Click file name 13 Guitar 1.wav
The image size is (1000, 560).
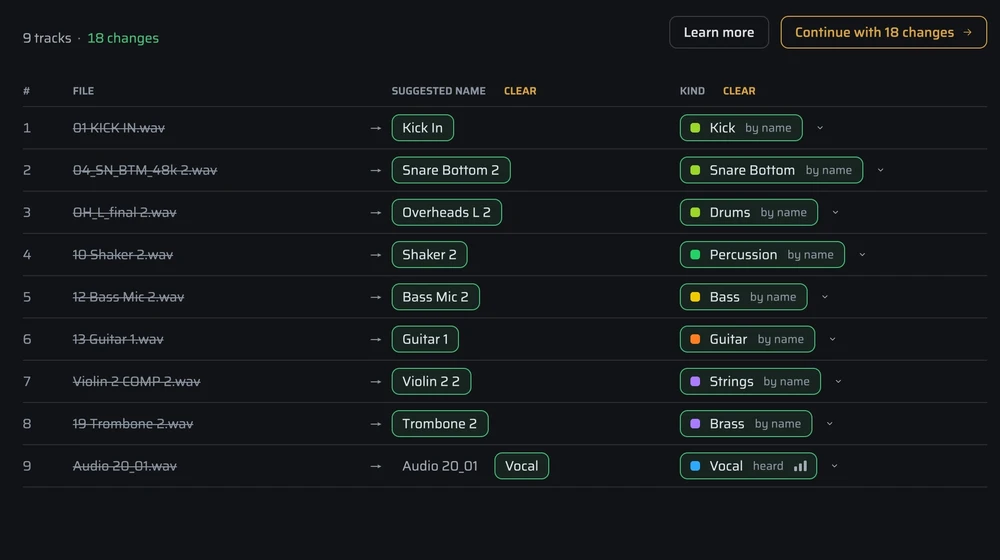[118, 339]
